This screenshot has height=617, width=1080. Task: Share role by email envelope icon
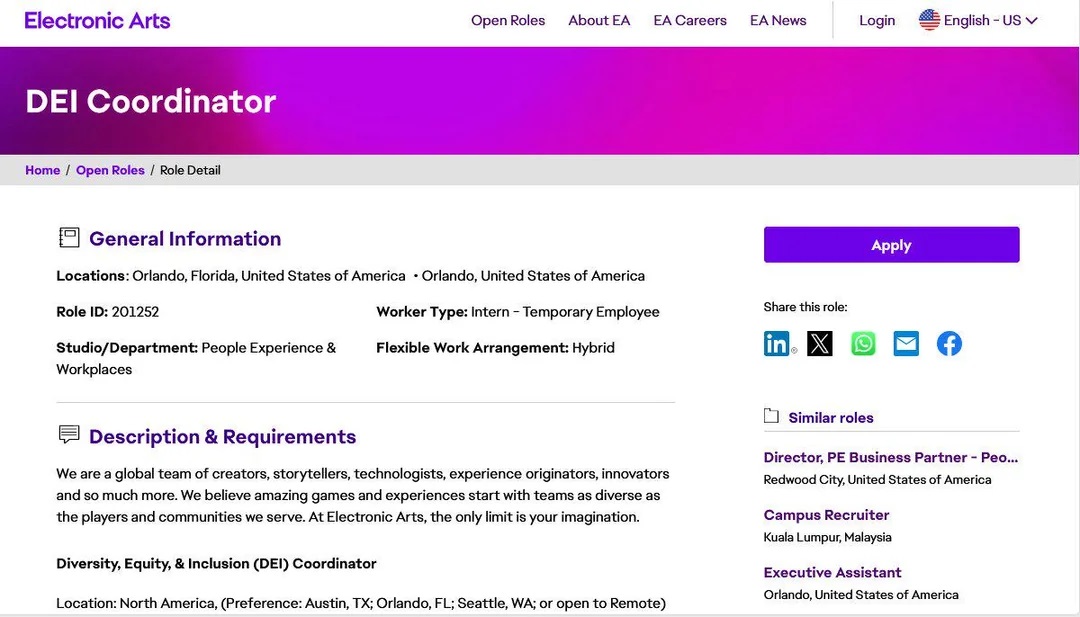[906, 343]
